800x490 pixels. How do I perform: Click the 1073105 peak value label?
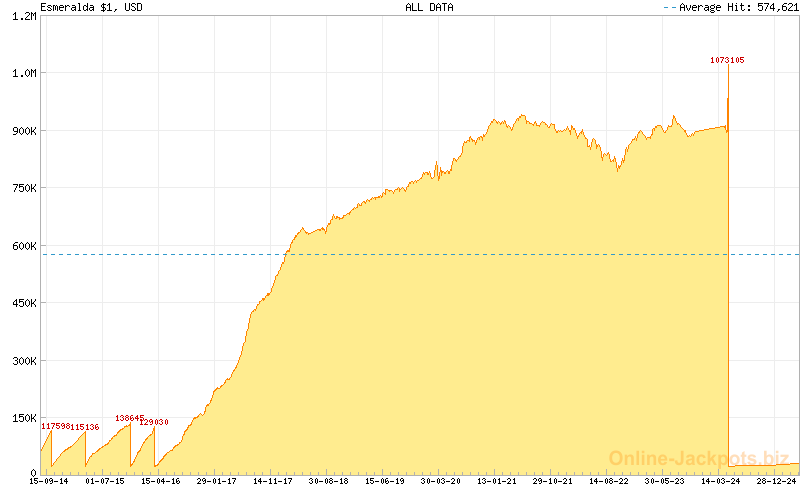click(727, 61)
